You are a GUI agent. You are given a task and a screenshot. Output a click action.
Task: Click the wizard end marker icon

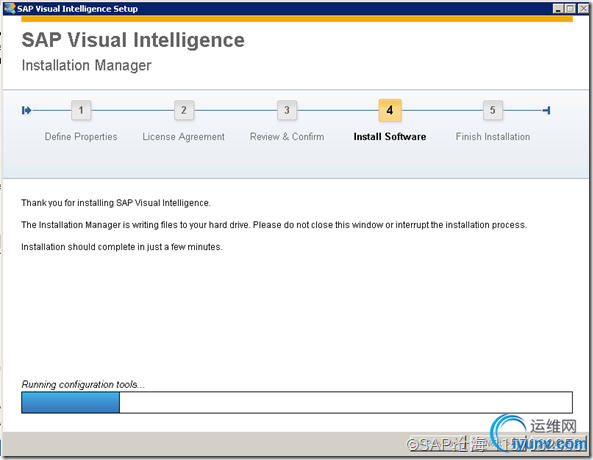tap(546, 110)
